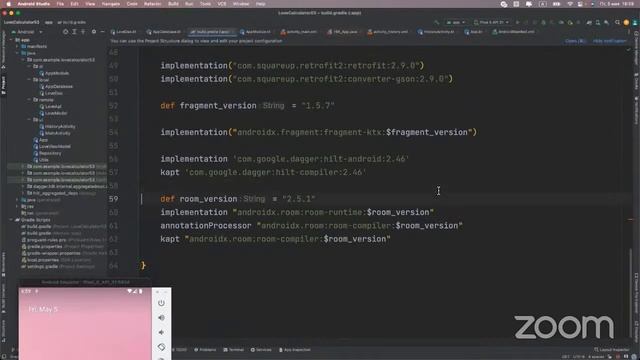Select LoveModel in project tree
The width and height of the screenshot is (640, 360).
pyautogui.click(x=53, y=113)
